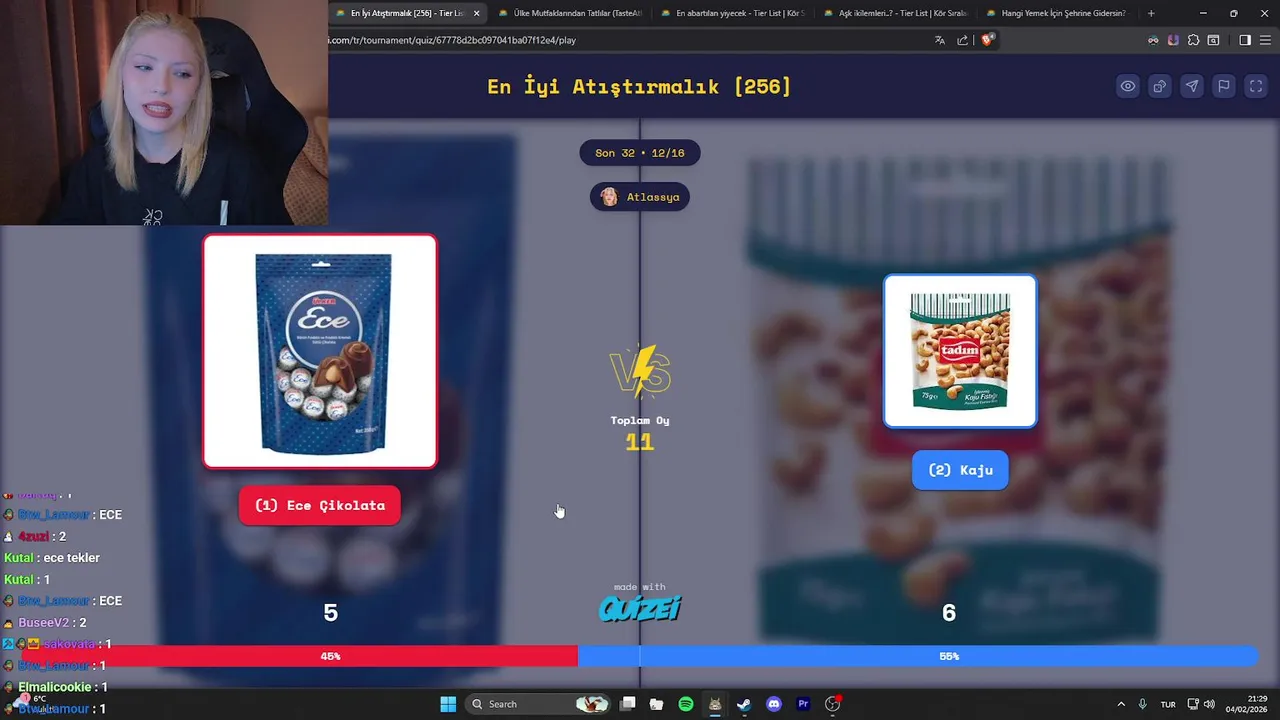This screenshot has width=1280, height=720.
Task: Click chat message 'Kutal : ece tekler'
Action: point(52,558)
